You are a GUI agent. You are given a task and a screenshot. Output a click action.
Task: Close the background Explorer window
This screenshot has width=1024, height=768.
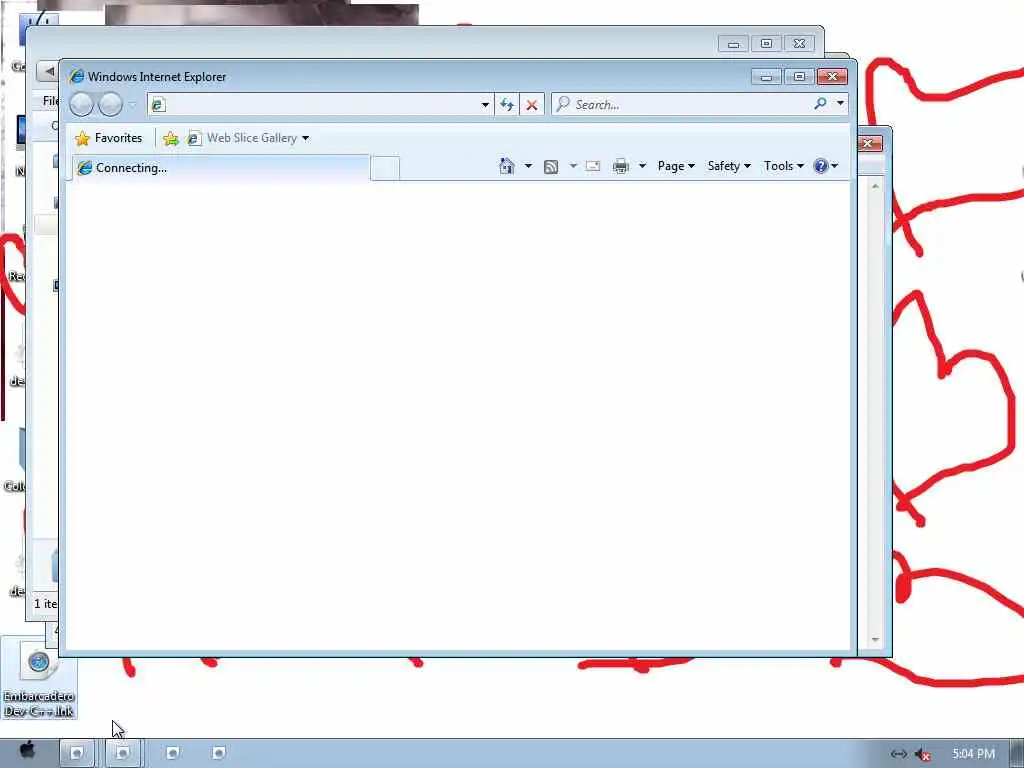click(x=799, y=44)
